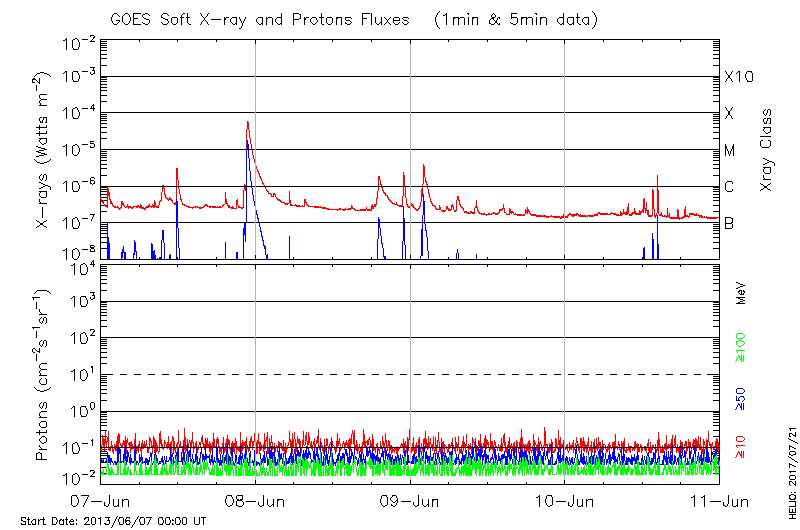Click the Protons axis title

click(42, 375)
